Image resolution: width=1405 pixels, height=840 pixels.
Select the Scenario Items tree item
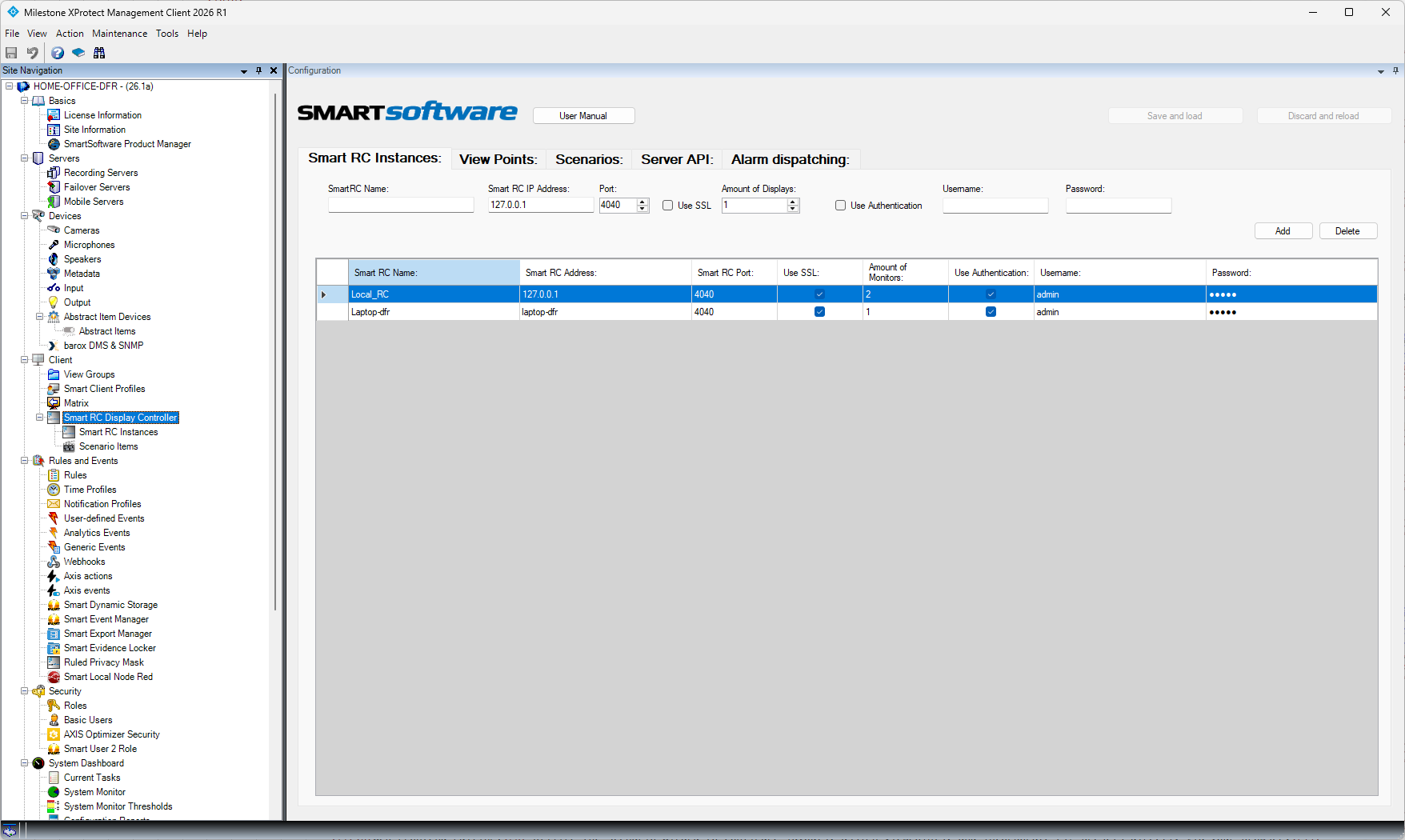point(108,446)
